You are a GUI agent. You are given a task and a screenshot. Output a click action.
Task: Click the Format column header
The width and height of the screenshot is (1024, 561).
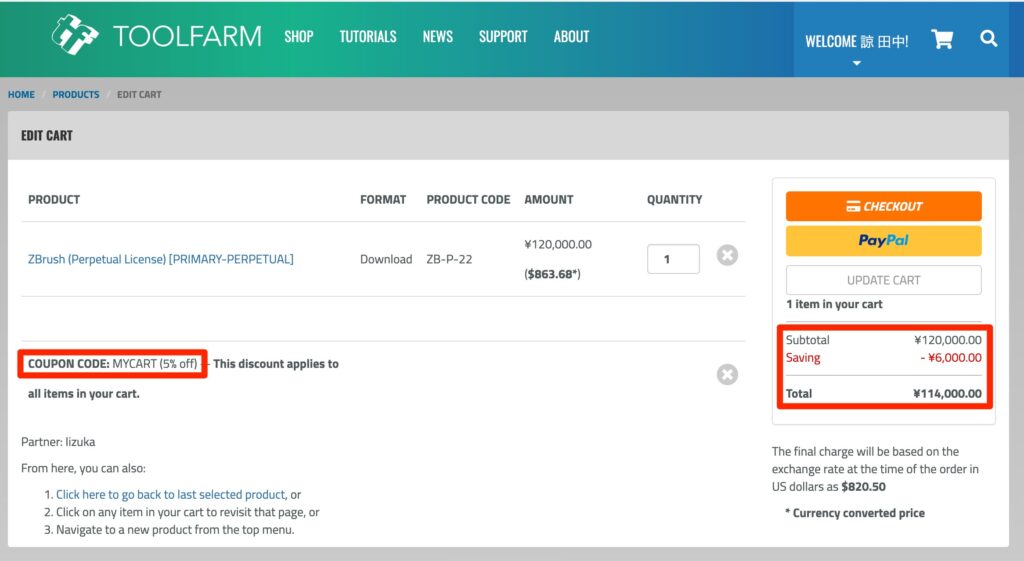coord(383,200)
